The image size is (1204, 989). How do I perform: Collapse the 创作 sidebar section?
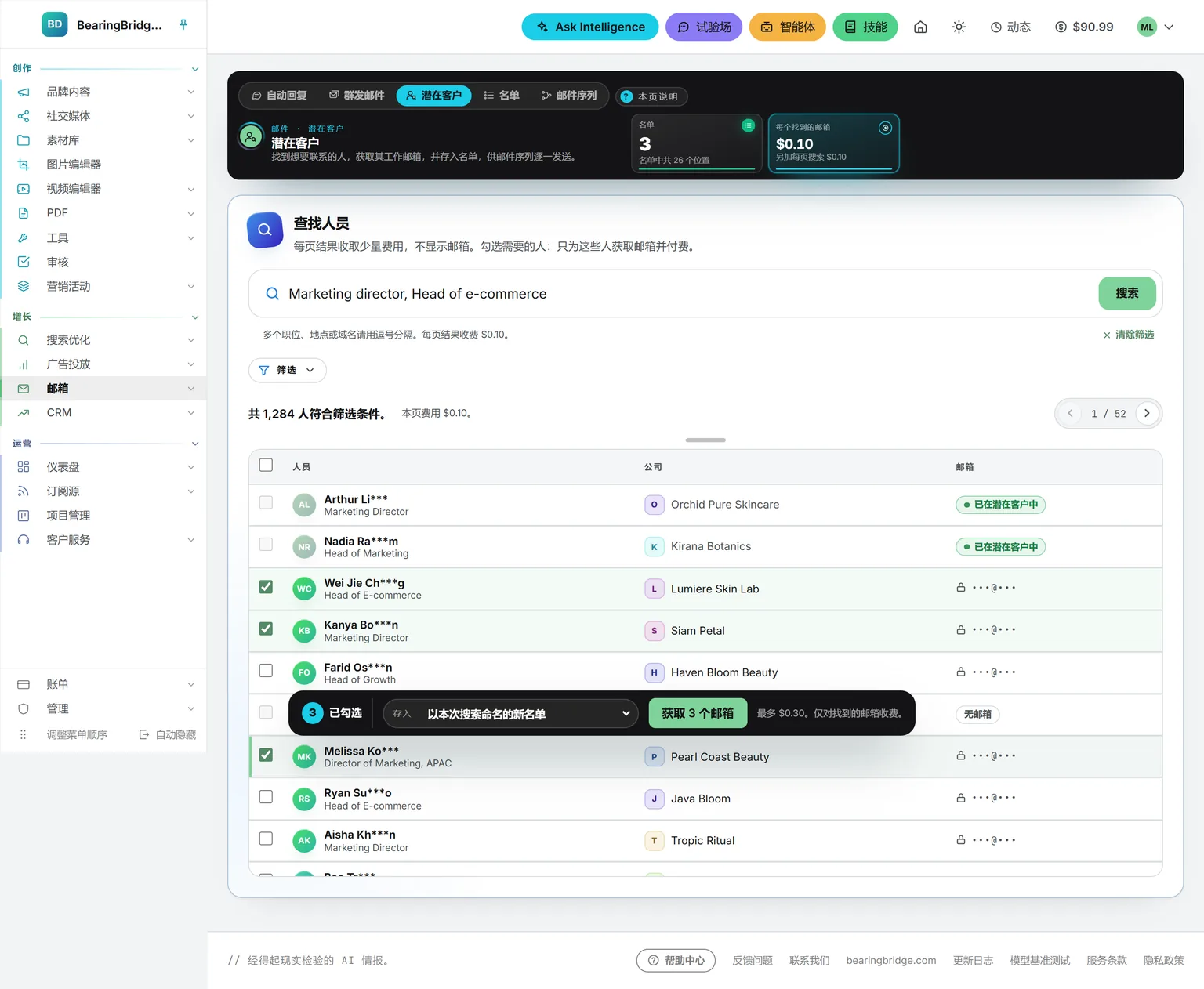(x=195, y=69)
